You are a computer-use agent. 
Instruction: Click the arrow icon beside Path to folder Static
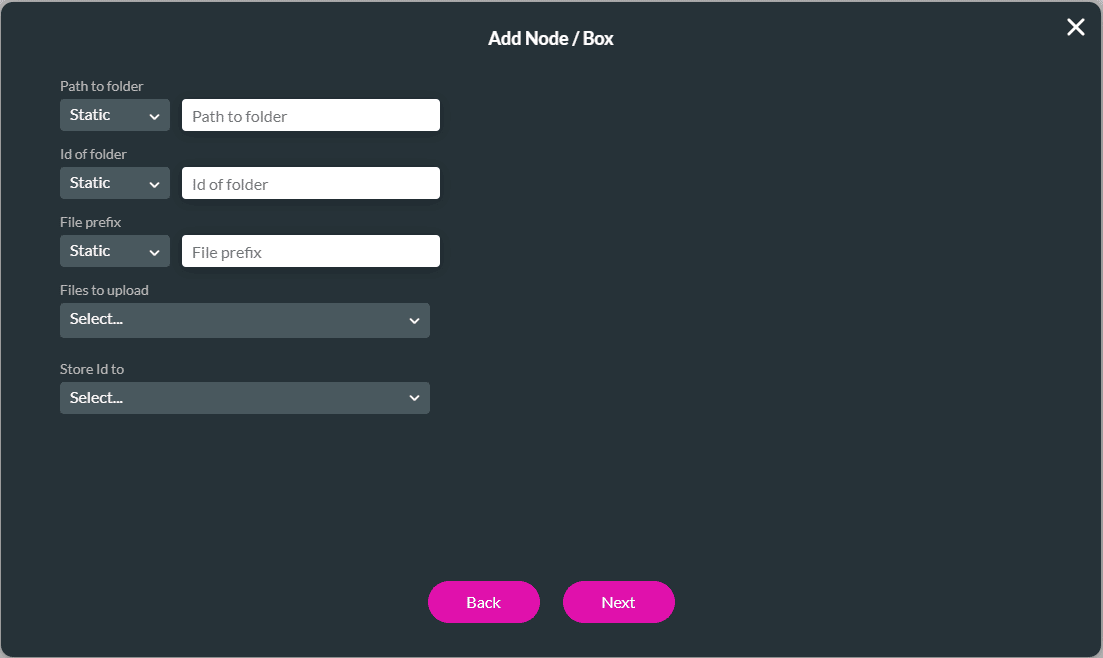click(156, 114)
